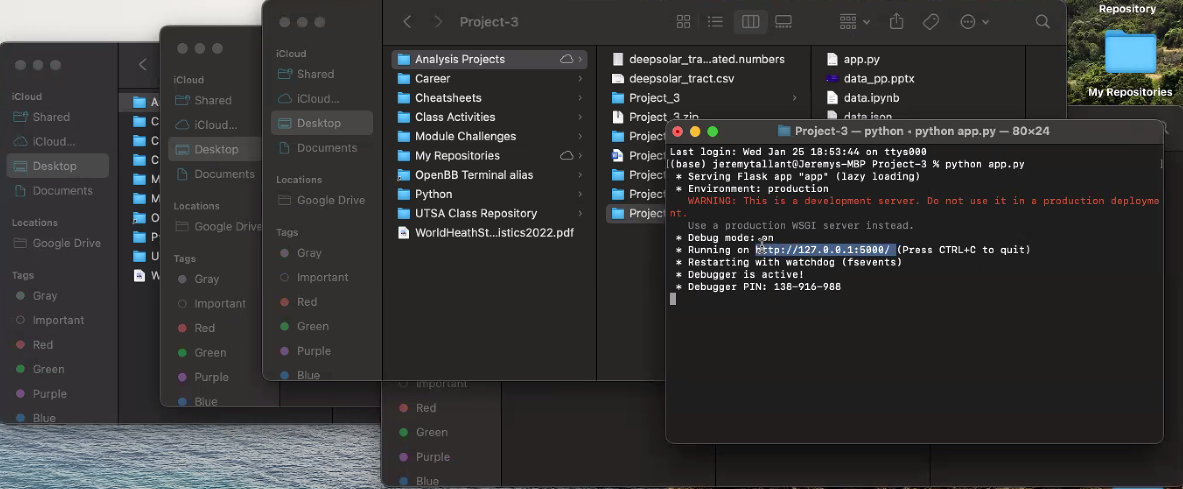Go back in the leftmost Finder window
The image size is (1183, 489).
[143, 65]
